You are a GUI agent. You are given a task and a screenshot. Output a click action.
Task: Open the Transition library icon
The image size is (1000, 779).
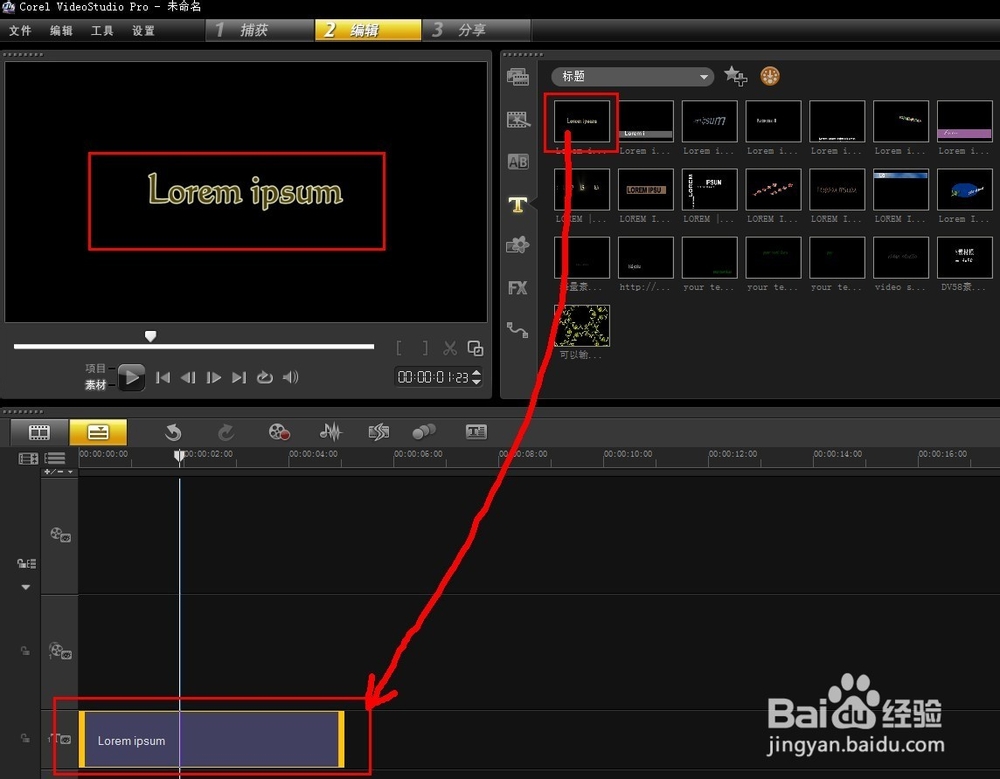(x=518, y=119)
